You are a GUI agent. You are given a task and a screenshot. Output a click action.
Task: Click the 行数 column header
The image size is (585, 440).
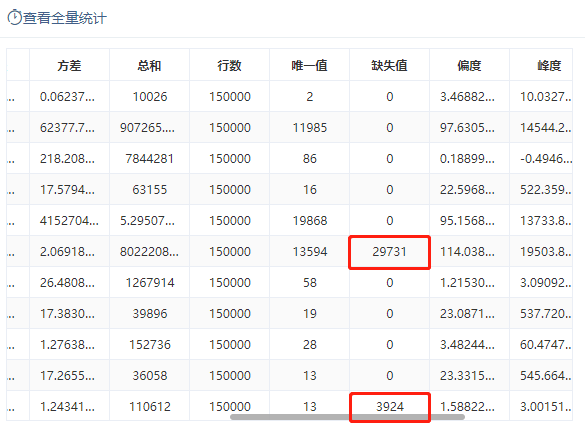click(x=229, y=65)
